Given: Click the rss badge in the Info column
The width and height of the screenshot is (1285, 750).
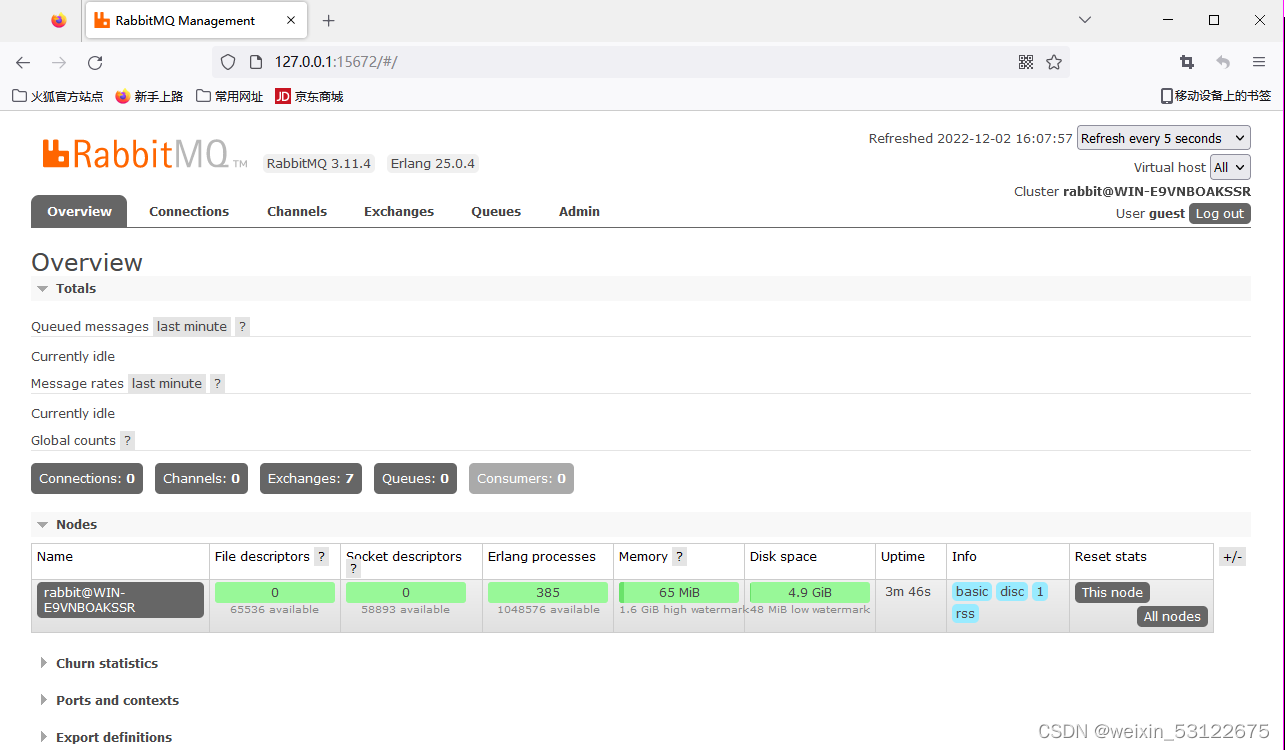Looking at the screenshot, I should 964,613.
